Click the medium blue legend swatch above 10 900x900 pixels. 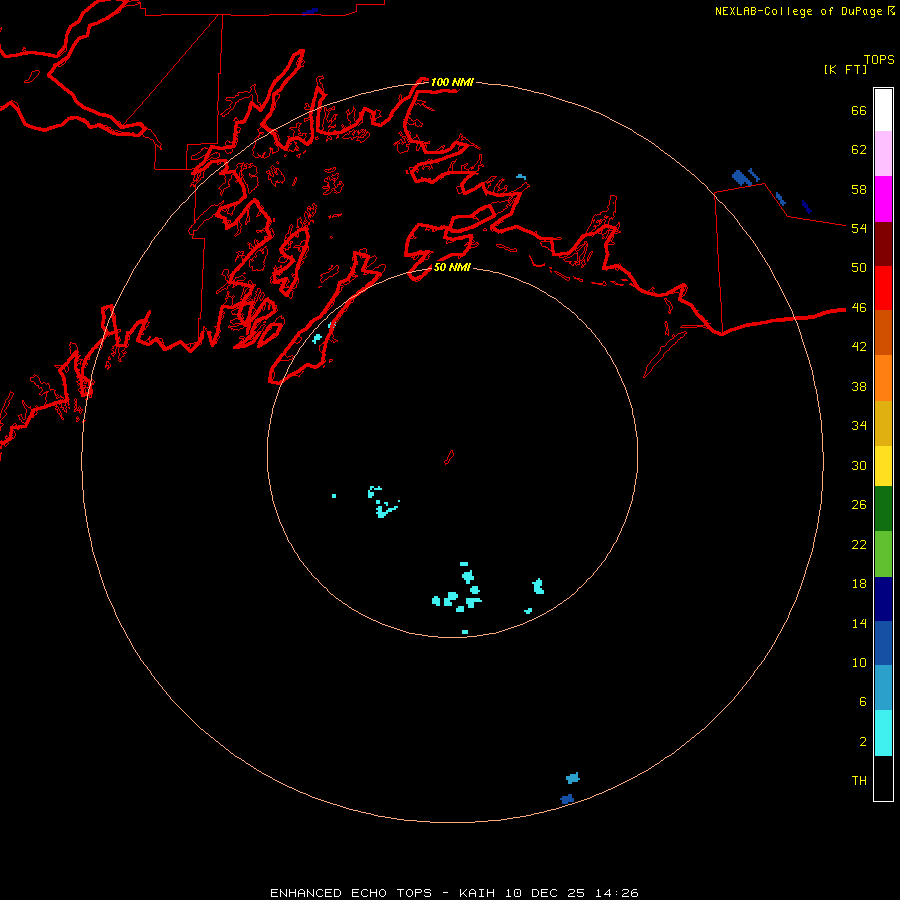[x=883, y=643]
